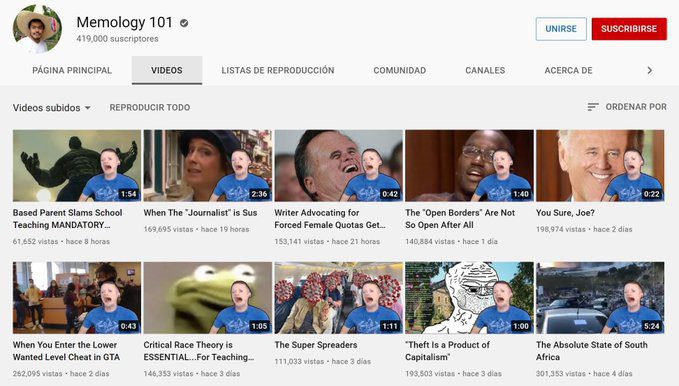
Task: Open the Acerca De tab
Action: 568,70
